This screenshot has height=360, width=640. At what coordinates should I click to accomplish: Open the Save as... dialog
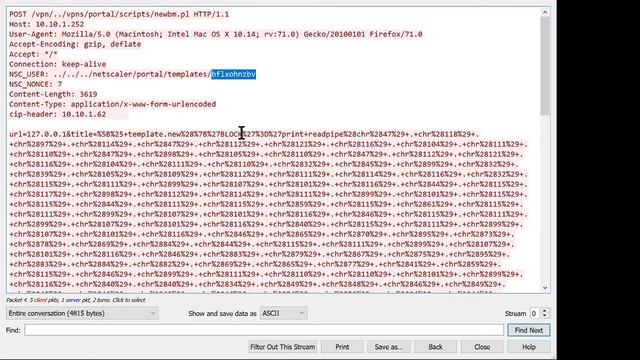[389, 347]
